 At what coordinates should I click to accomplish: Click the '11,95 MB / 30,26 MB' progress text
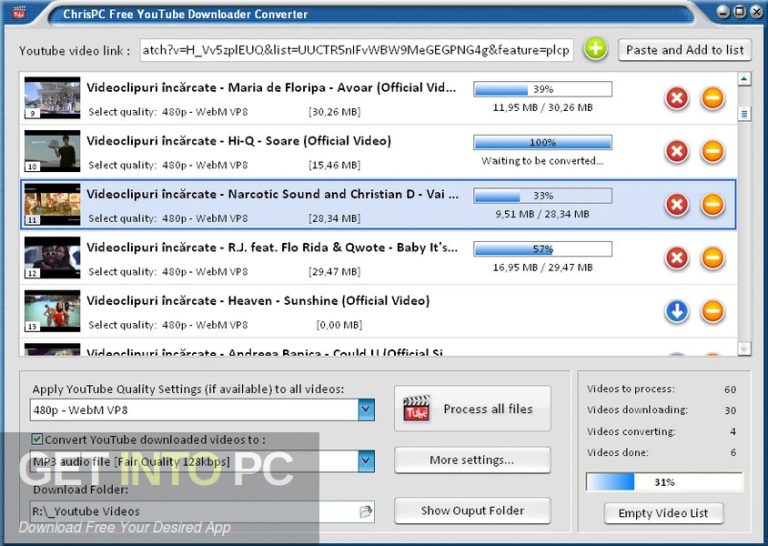pyautogui.click(x=543, y=108)
